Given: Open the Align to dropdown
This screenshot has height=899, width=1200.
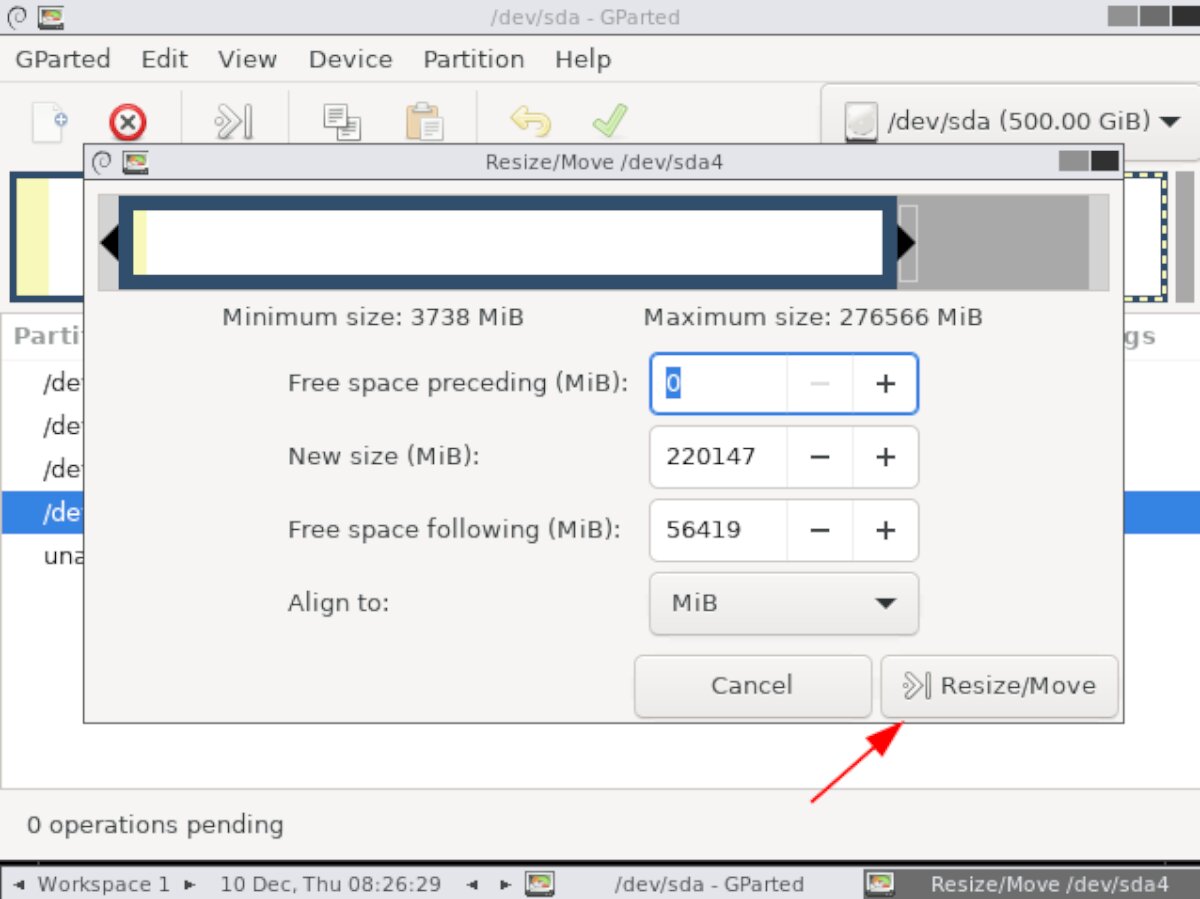Looking at the screenshot, I should tap(783, 603).
